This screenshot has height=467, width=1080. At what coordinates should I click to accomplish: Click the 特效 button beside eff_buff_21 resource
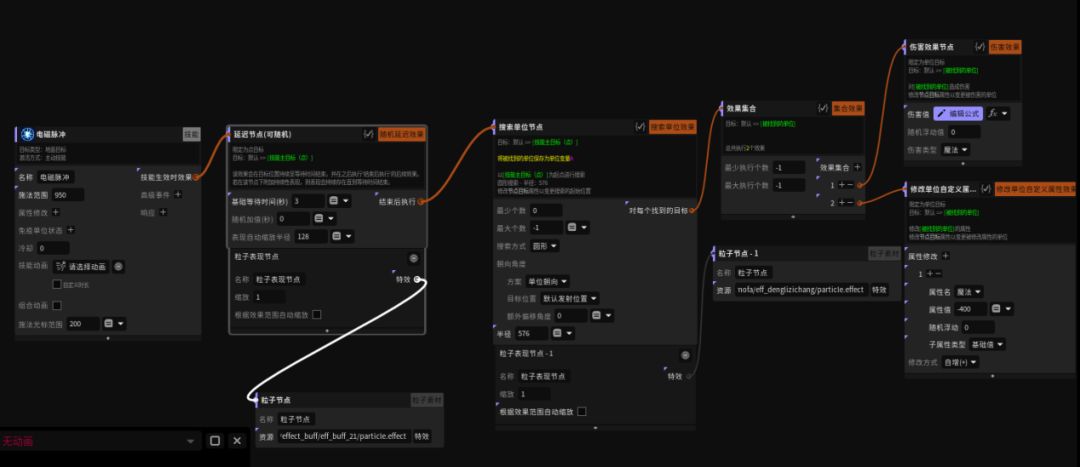[x=422, y=436]
